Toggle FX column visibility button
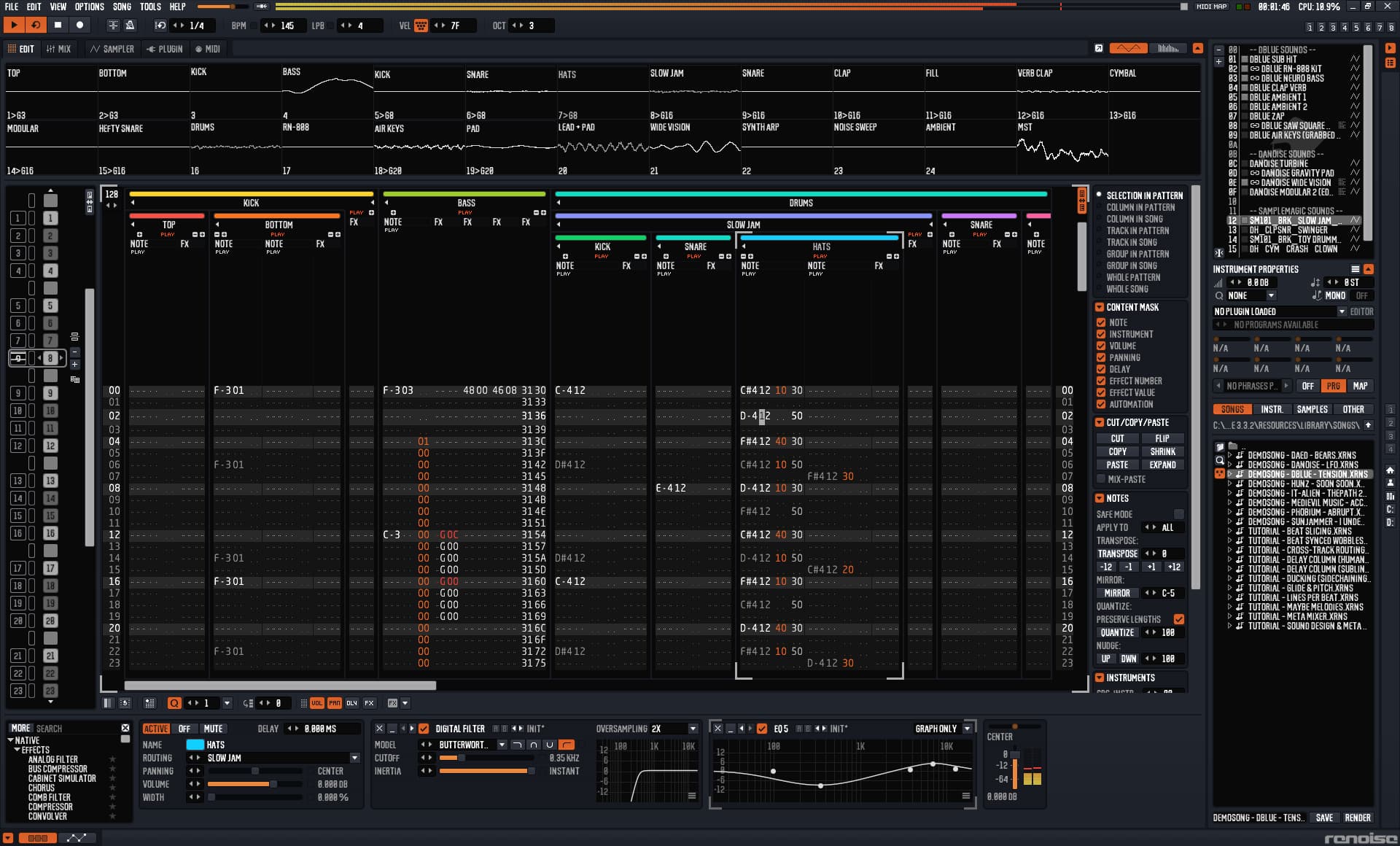 (369, 703)
